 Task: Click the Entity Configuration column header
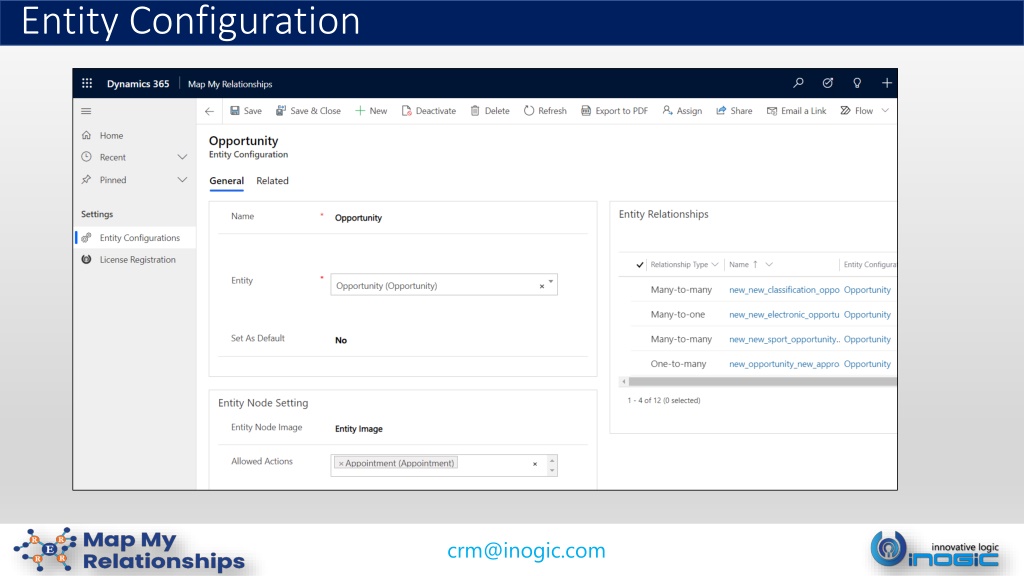click(x=869, y=264)
